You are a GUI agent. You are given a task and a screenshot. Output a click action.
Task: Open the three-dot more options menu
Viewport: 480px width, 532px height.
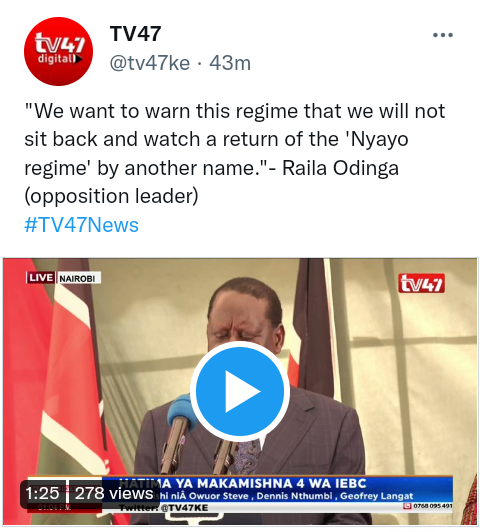[x=443, y=35]
